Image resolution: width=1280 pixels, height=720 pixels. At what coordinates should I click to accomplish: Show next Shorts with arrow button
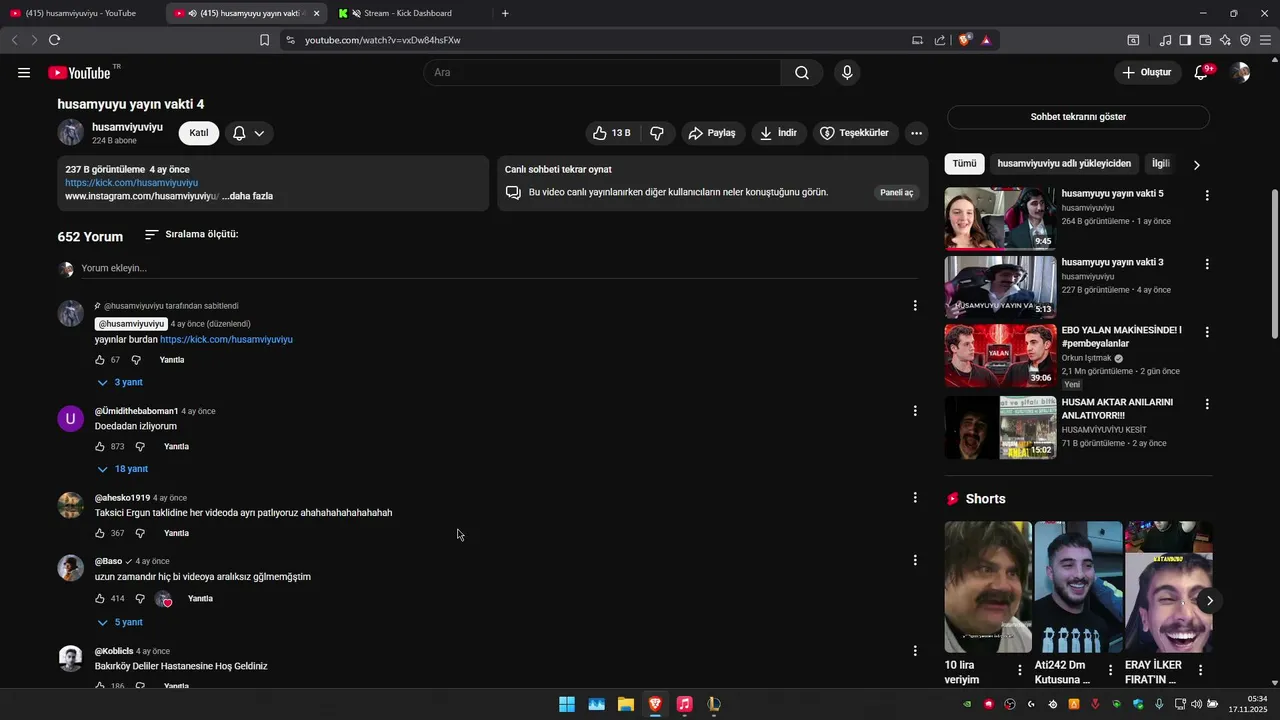click(x=1210, y=601)
